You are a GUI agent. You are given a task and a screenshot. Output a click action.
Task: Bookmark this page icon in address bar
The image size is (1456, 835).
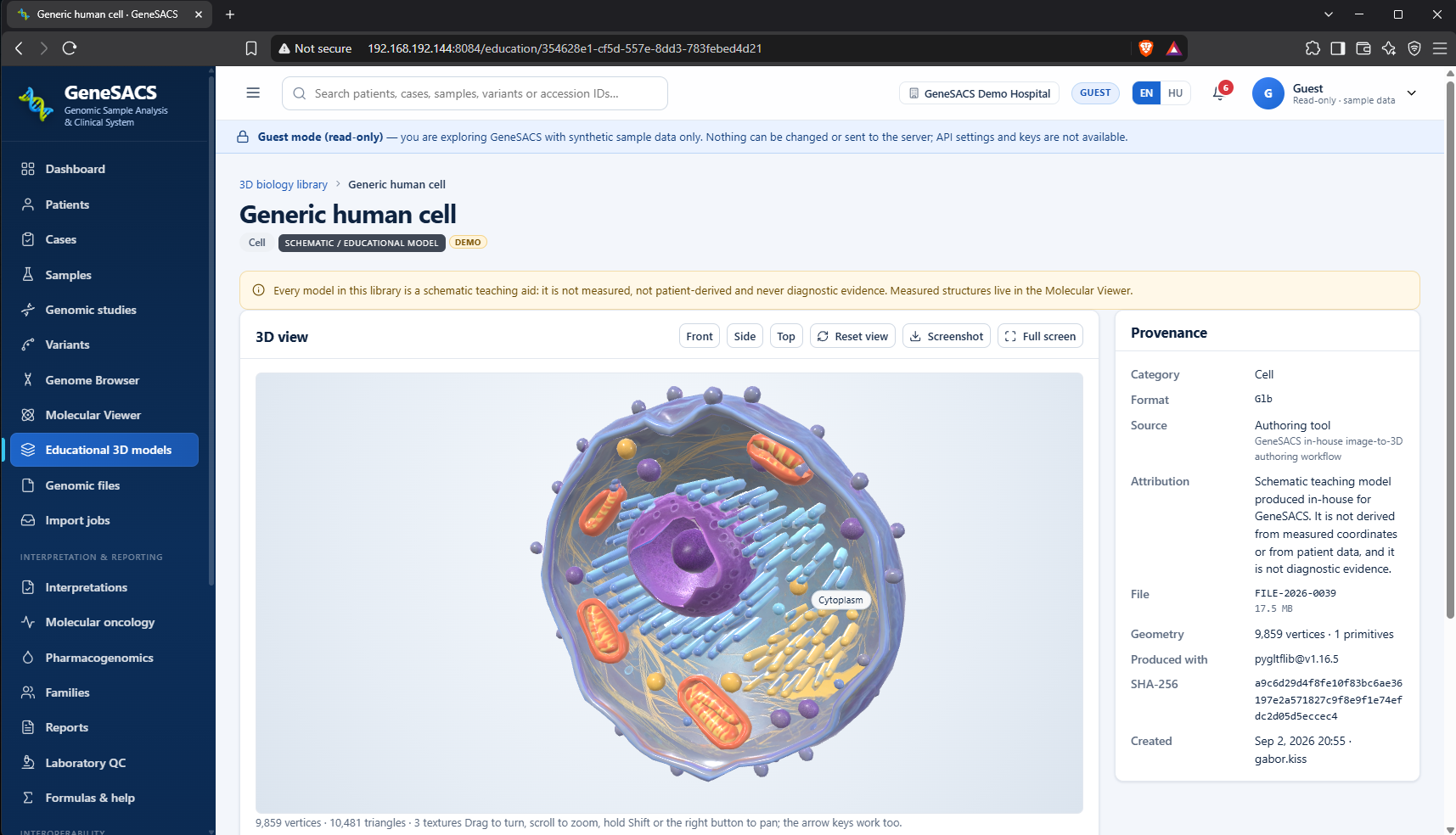click(251, 48)
